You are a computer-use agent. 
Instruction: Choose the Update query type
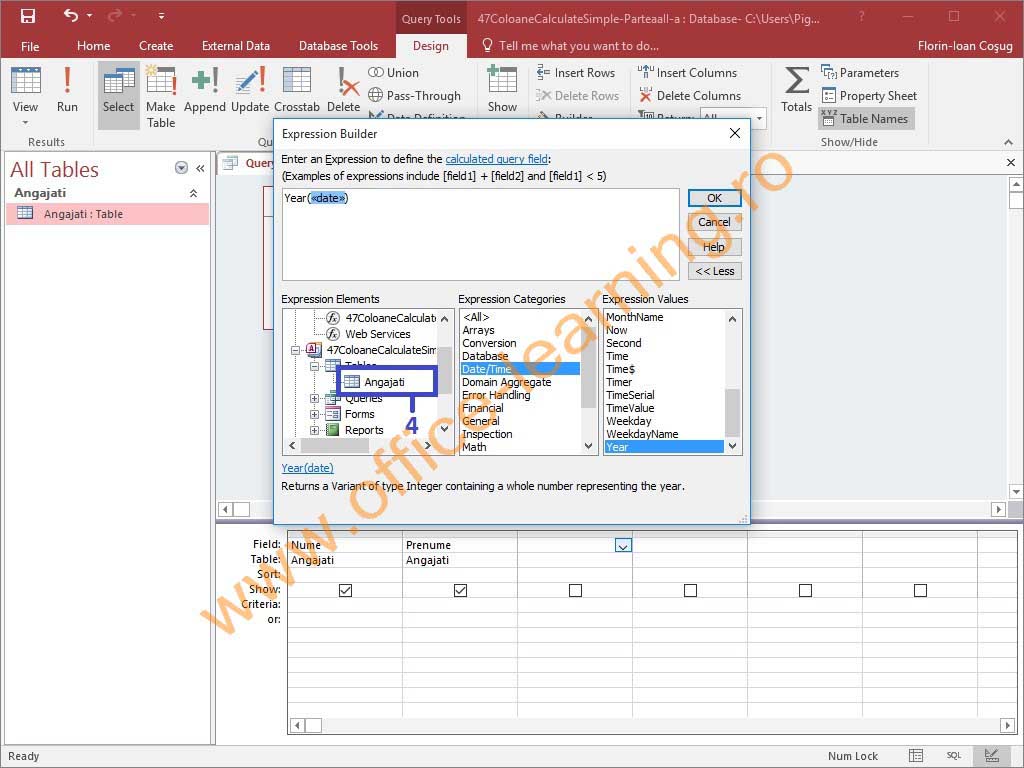pyautogui.click(x=250, y=89)
